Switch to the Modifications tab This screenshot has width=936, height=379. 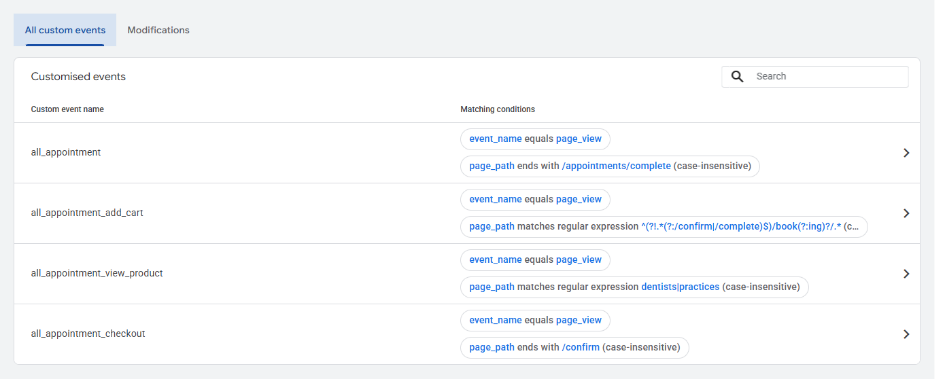(x=158, y=30)
